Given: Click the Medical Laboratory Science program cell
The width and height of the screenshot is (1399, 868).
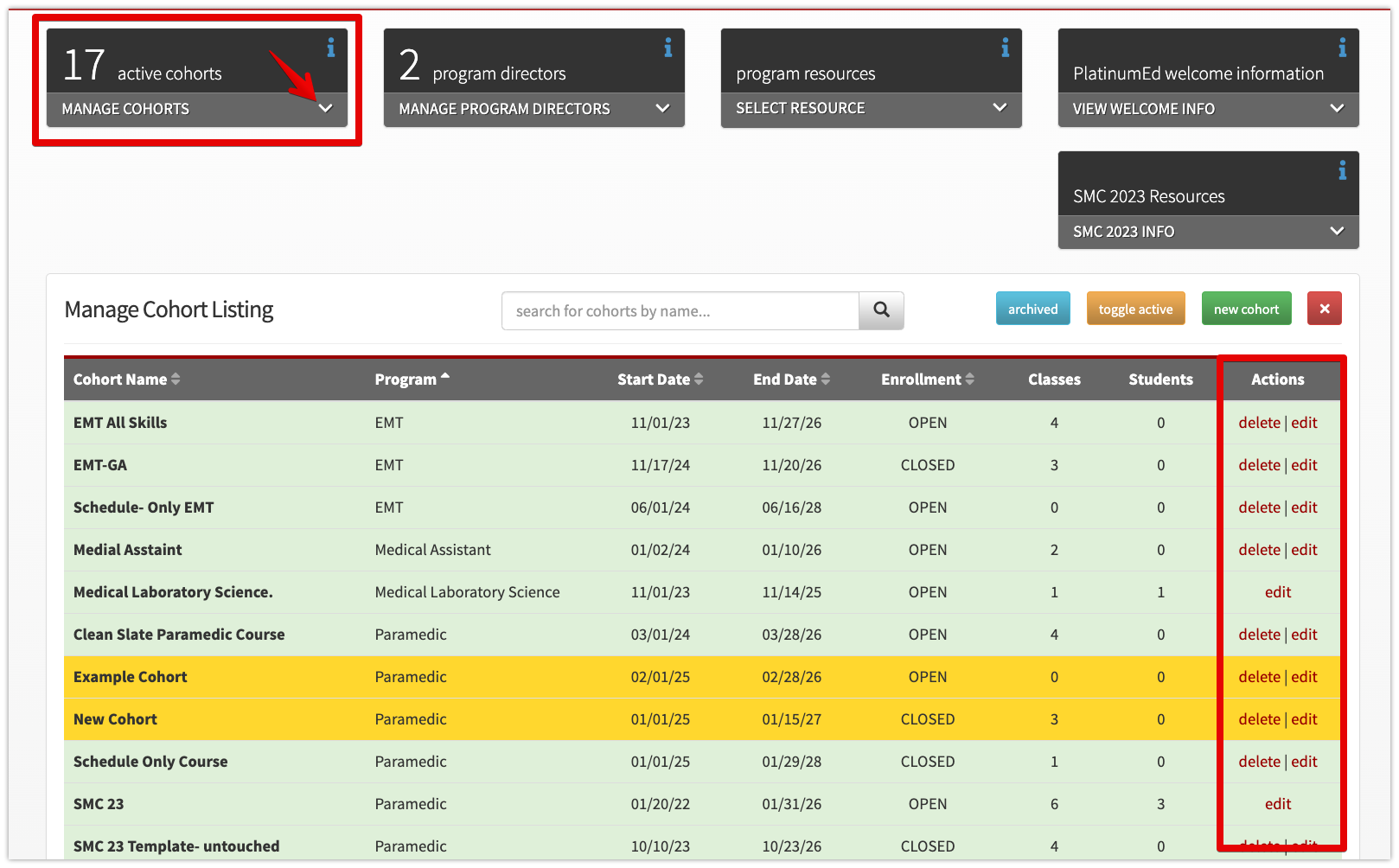Looking at the screenshot, I should [467, 592].
